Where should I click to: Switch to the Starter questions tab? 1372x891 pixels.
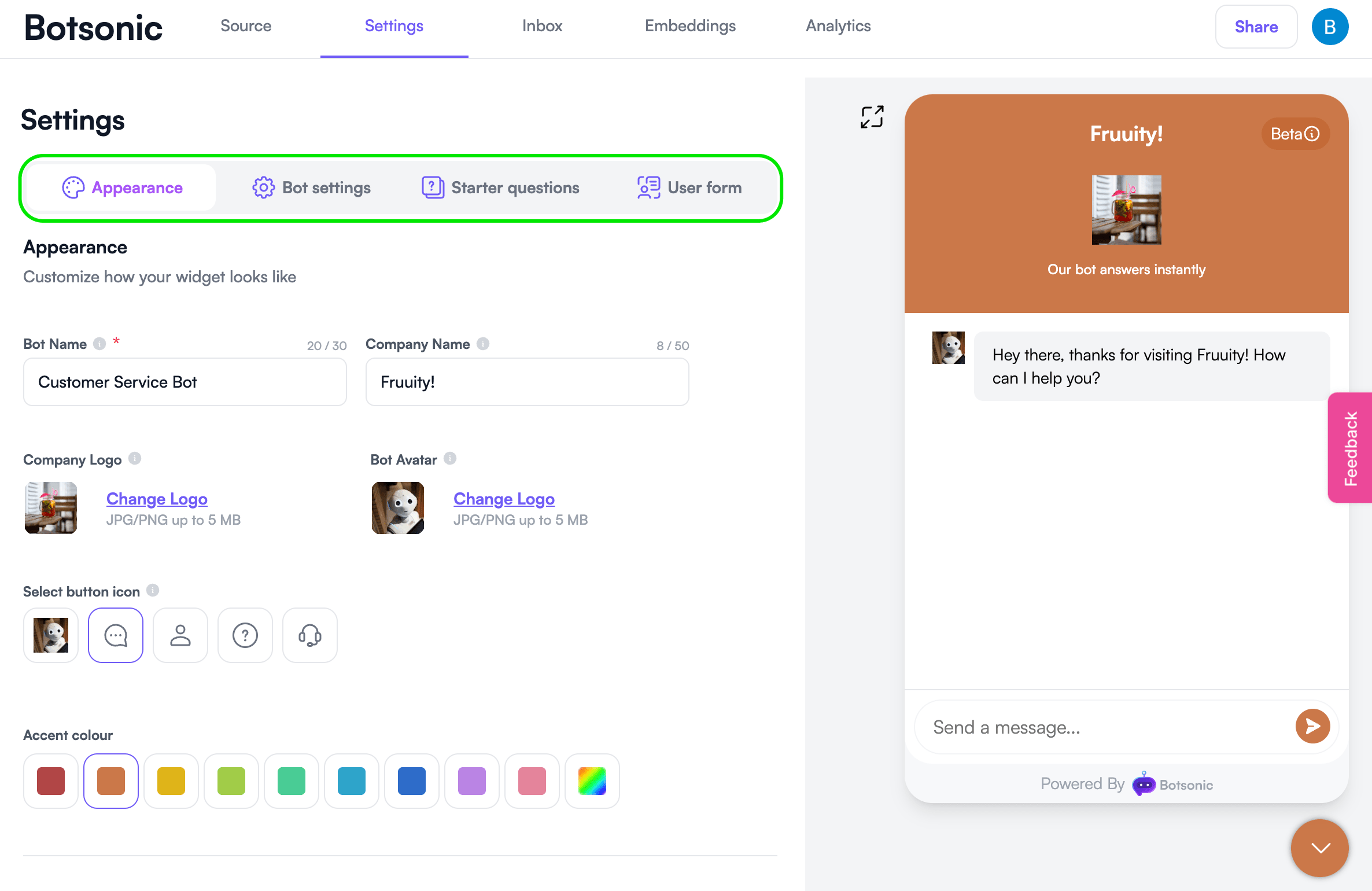pyautogui.click(x=499, y=186)
